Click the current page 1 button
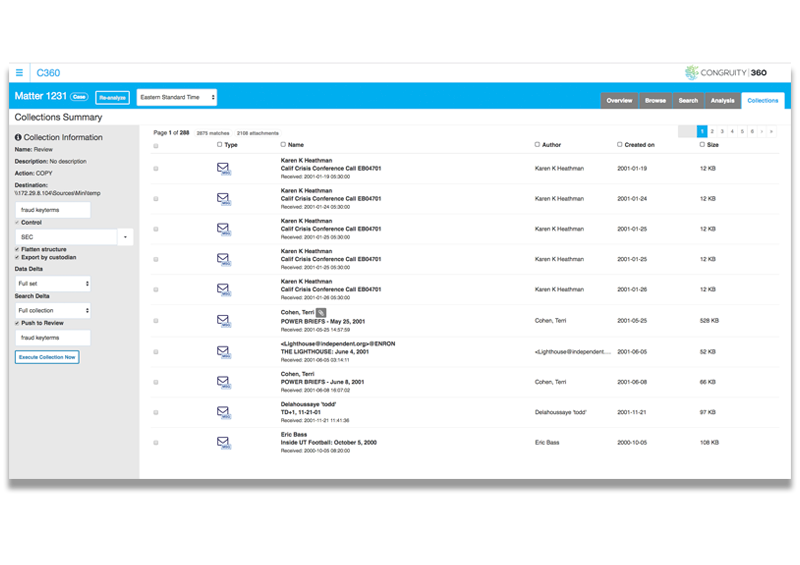Screen dimensions: 800x565 (x=702, y=132)
